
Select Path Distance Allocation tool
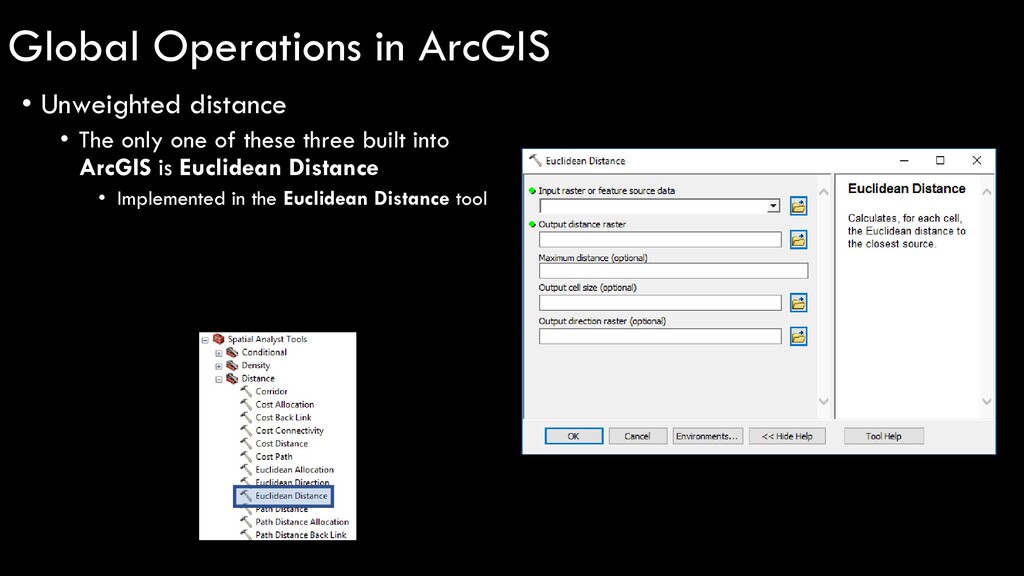point(302,522)
